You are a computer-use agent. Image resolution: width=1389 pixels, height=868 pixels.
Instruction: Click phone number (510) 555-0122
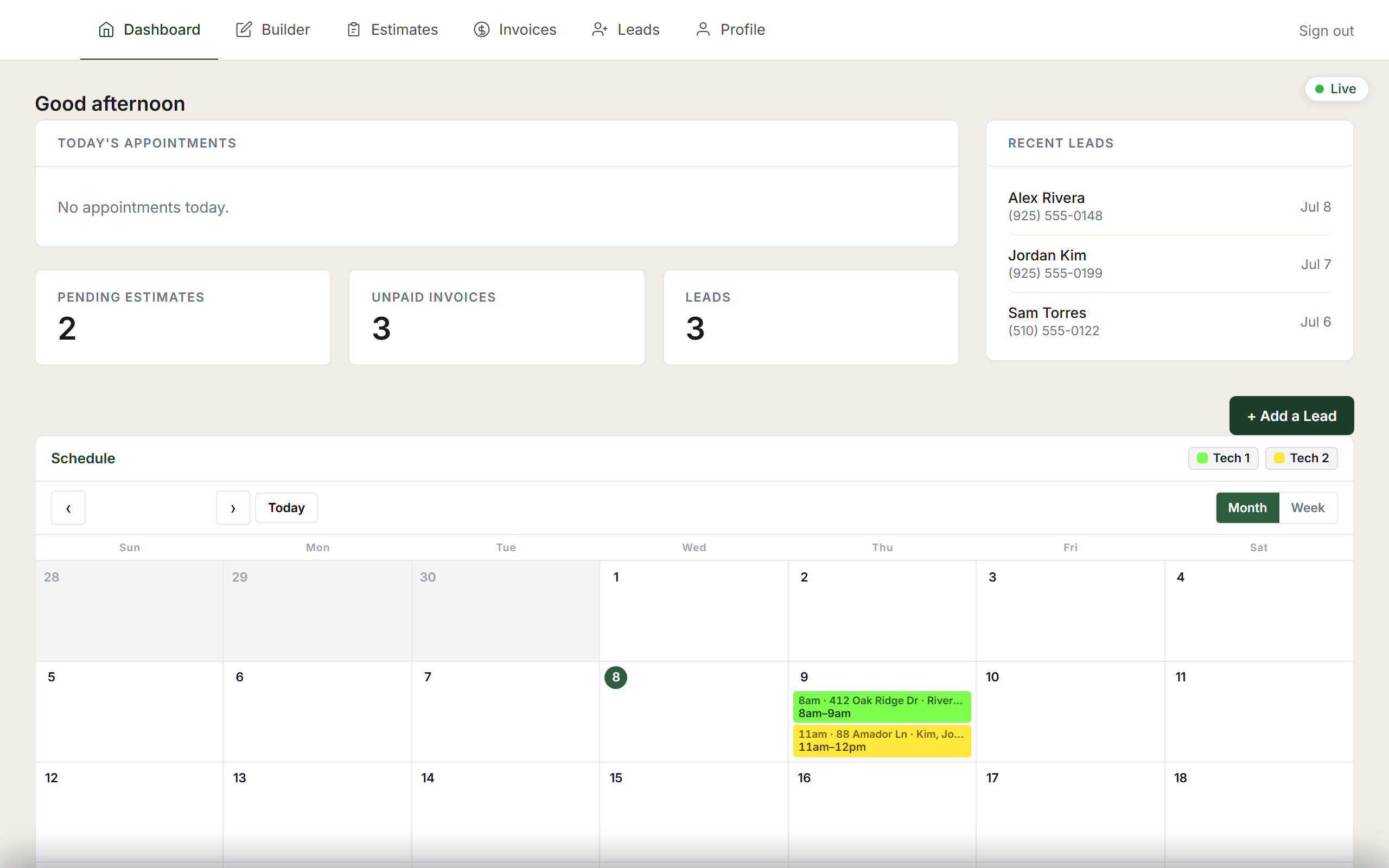1054,331
